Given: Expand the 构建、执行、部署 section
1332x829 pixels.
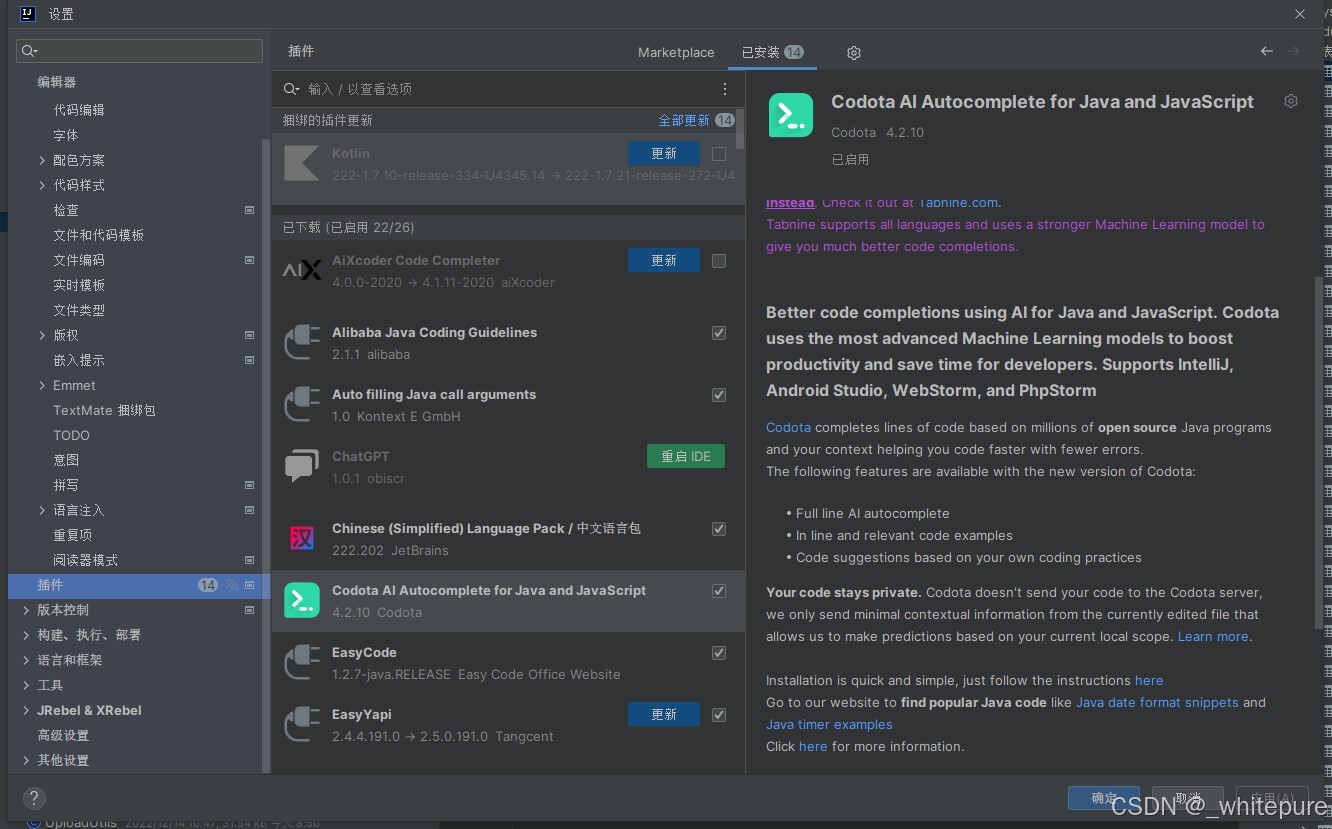Looking at the screenshot, I should (26, 635).
